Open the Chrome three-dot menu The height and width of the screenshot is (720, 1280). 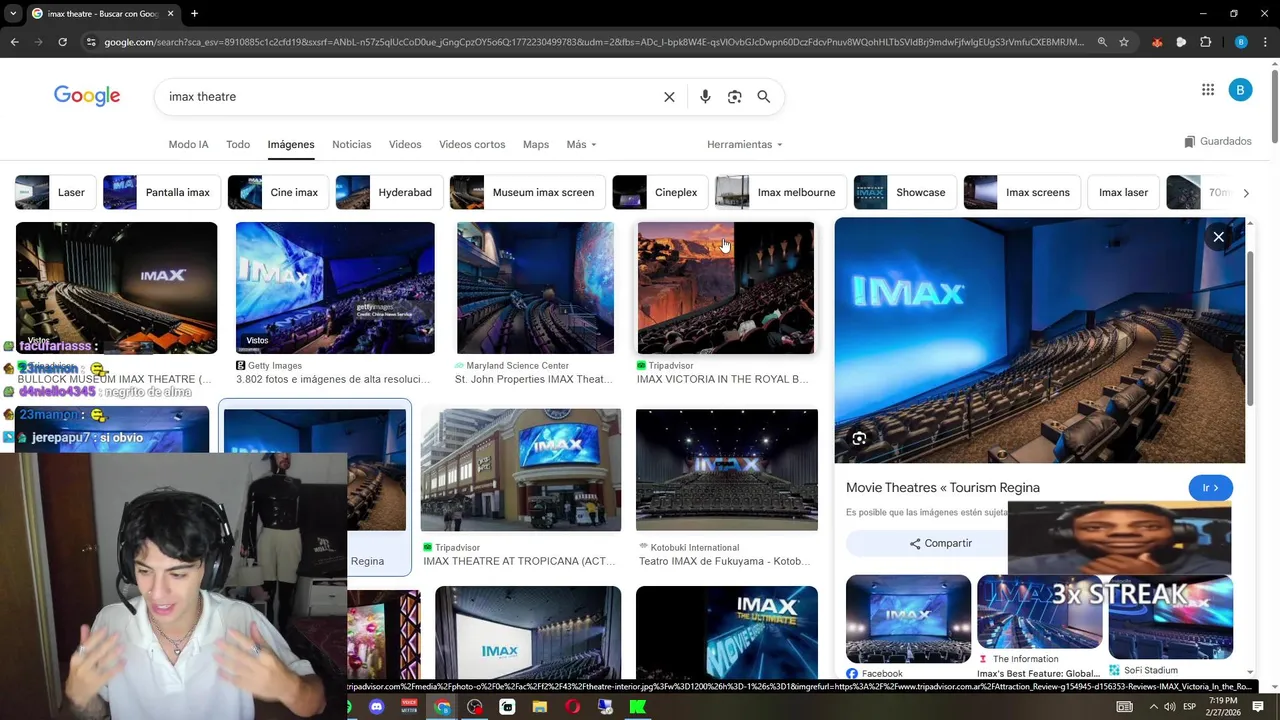1264,42
